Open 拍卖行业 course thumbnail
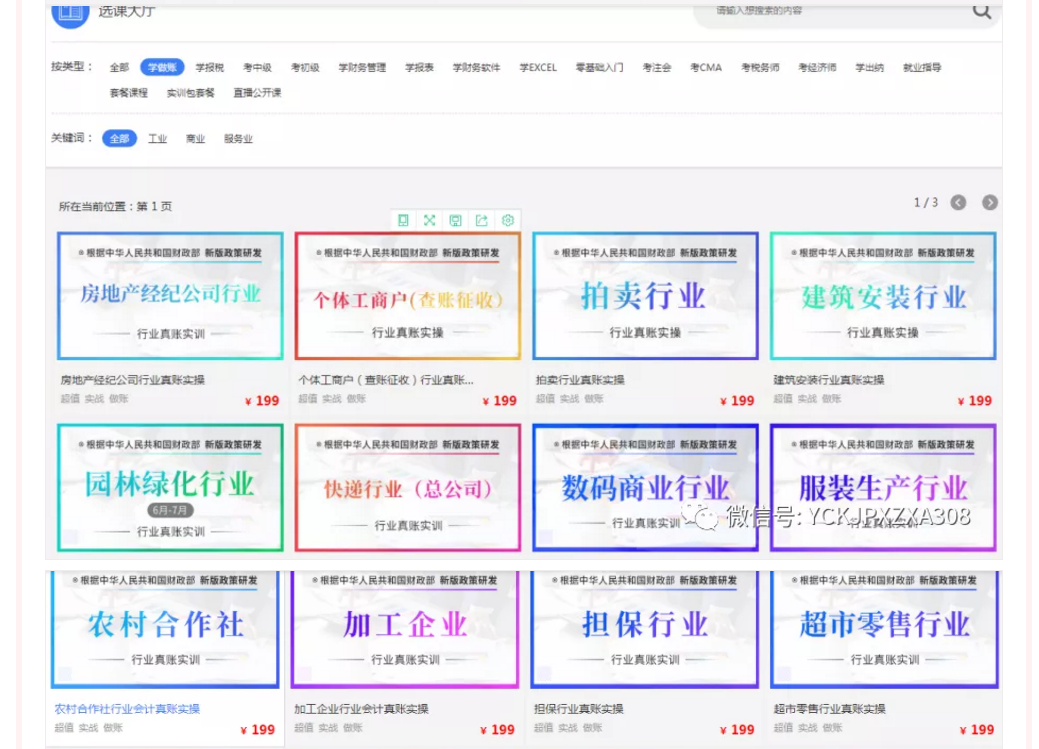This screenshot has width=1039, height=749. tap(645, 296)
